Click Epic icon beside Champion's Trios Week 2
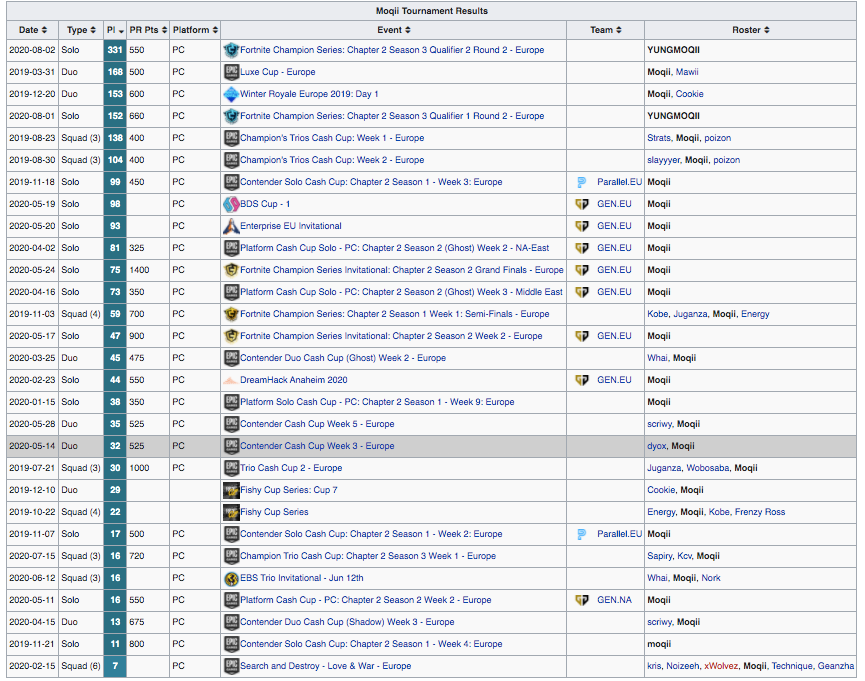Image resolution: width=865 pixels, height=681 pixels. click(x=231, y=160)
